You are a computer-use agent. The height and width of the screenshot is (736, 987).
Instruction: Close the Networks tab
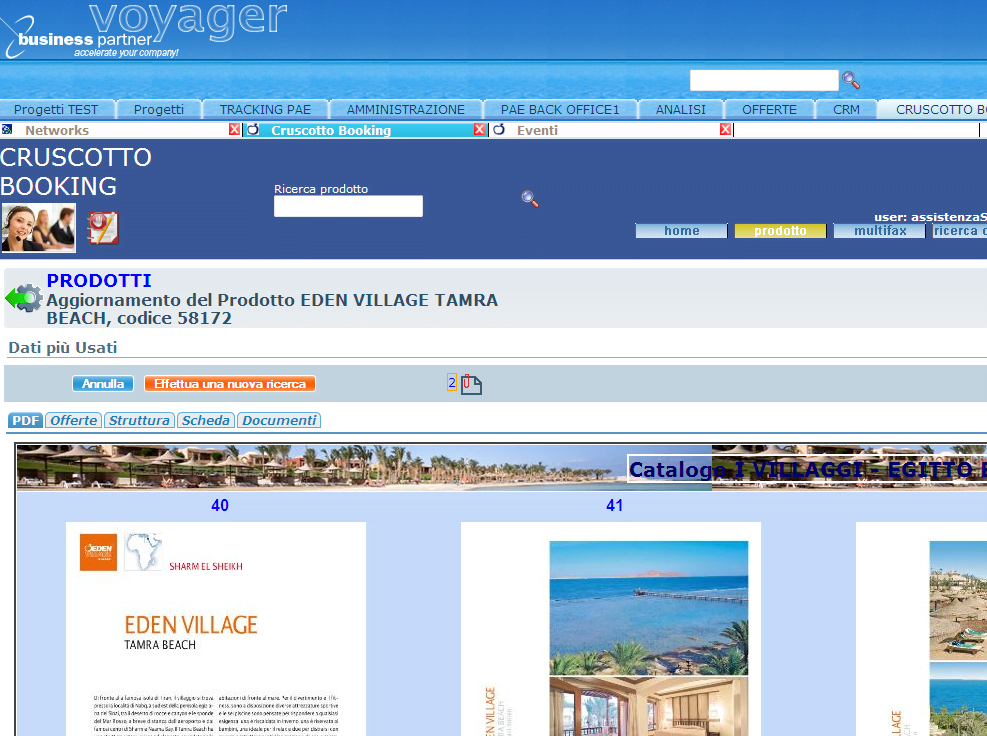pos(234,129)
